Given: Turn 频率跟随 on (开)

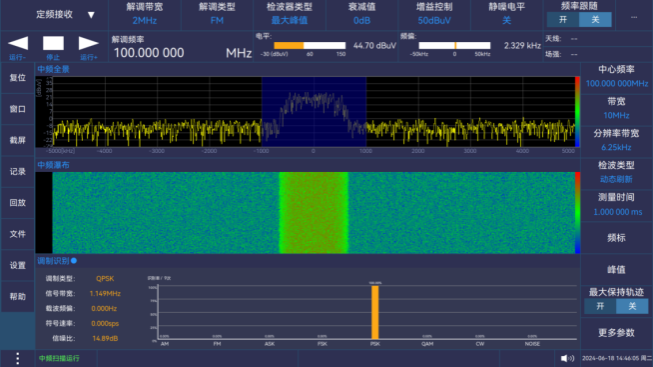Looking at the screenshot, I should tap(563, 20).
